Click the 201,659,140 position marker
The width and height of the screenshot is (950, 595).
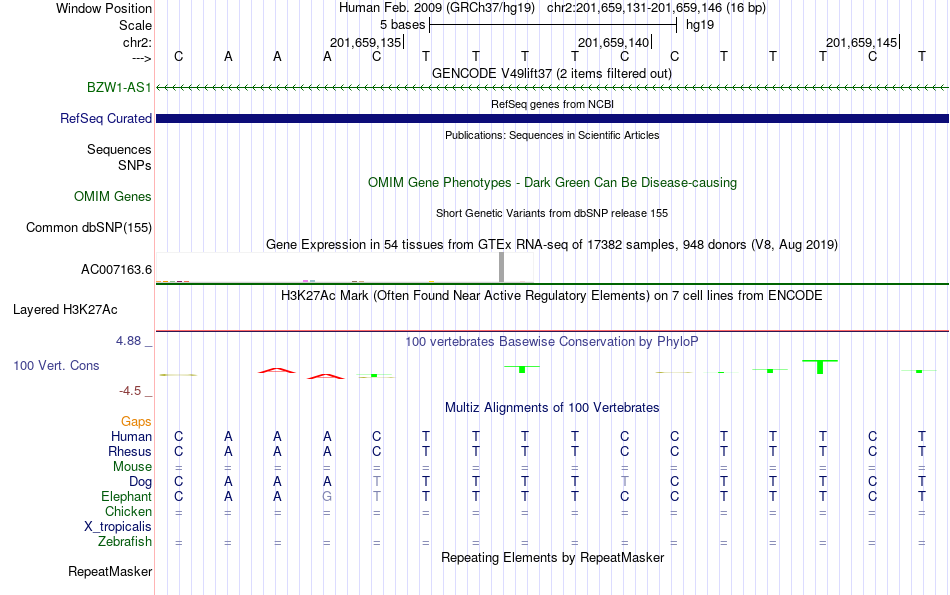tap(614, 42)
